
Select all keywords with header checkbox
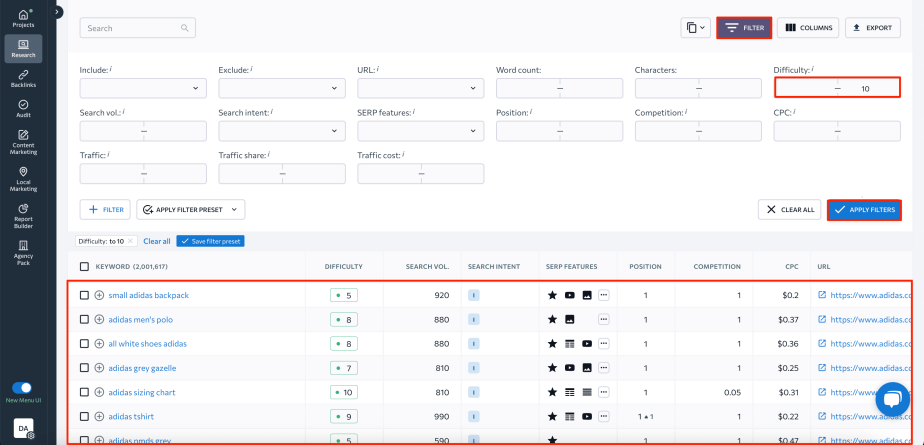pyautogui.click(x=84, y=267)
